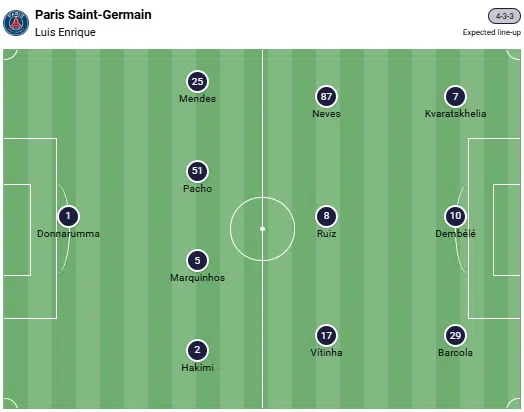Click the Paris Saint-Germain club crest
The image size is (524, 412).
(16, 23)
